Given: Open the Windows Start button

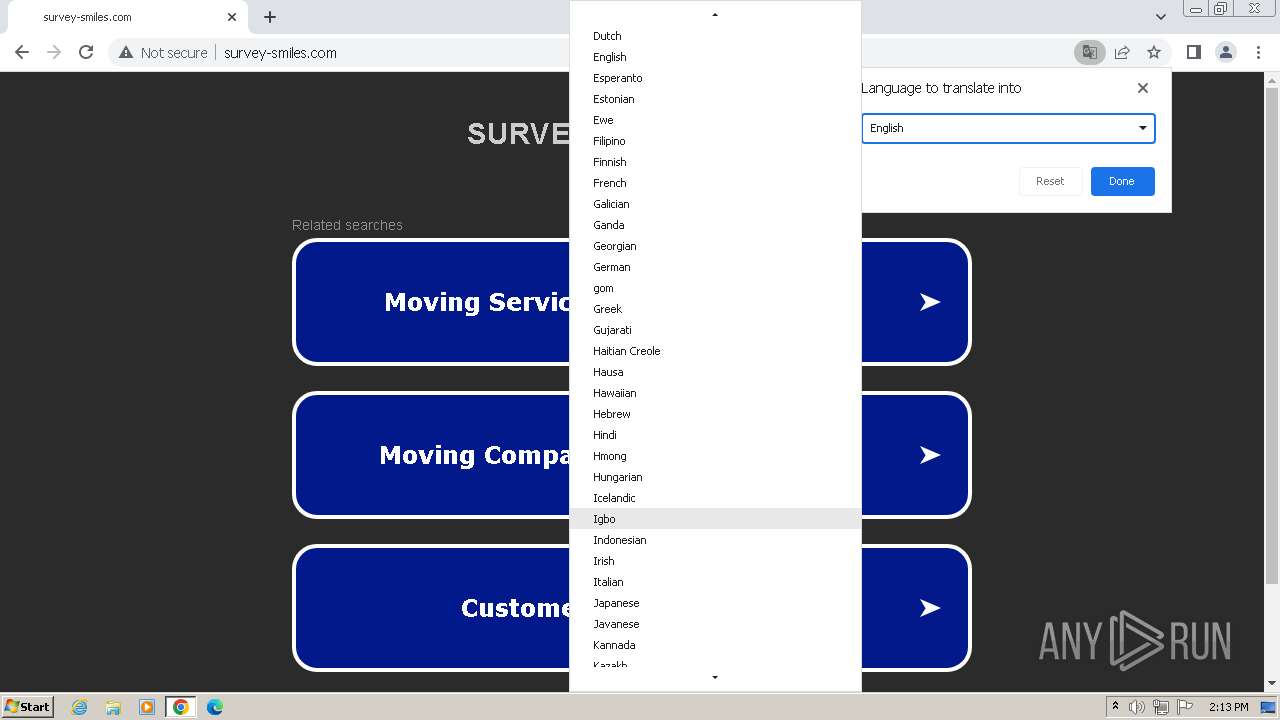Looking at the screenshot, I should pos(28,706).
